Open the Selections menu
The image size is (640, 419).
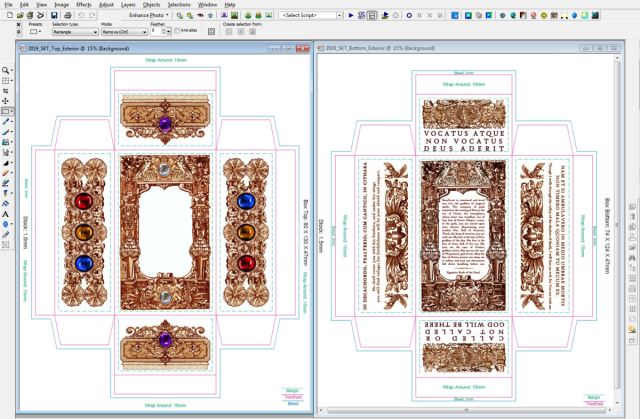click(179, 5)
